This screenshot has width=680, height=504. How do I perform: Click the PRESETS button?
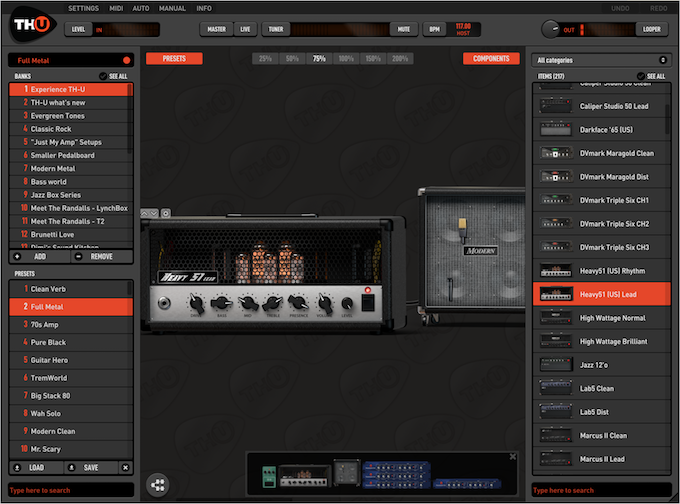pyautogui.click(x=174, y=59)
